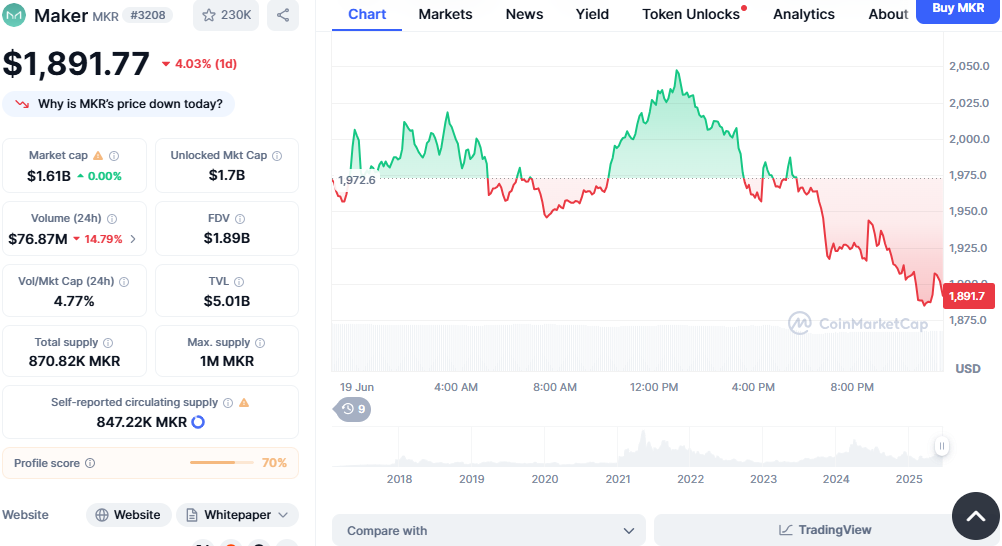Click the 1,972.6 open price label
This screenshot has width=1002, height=546.
[x=356, y=180]
